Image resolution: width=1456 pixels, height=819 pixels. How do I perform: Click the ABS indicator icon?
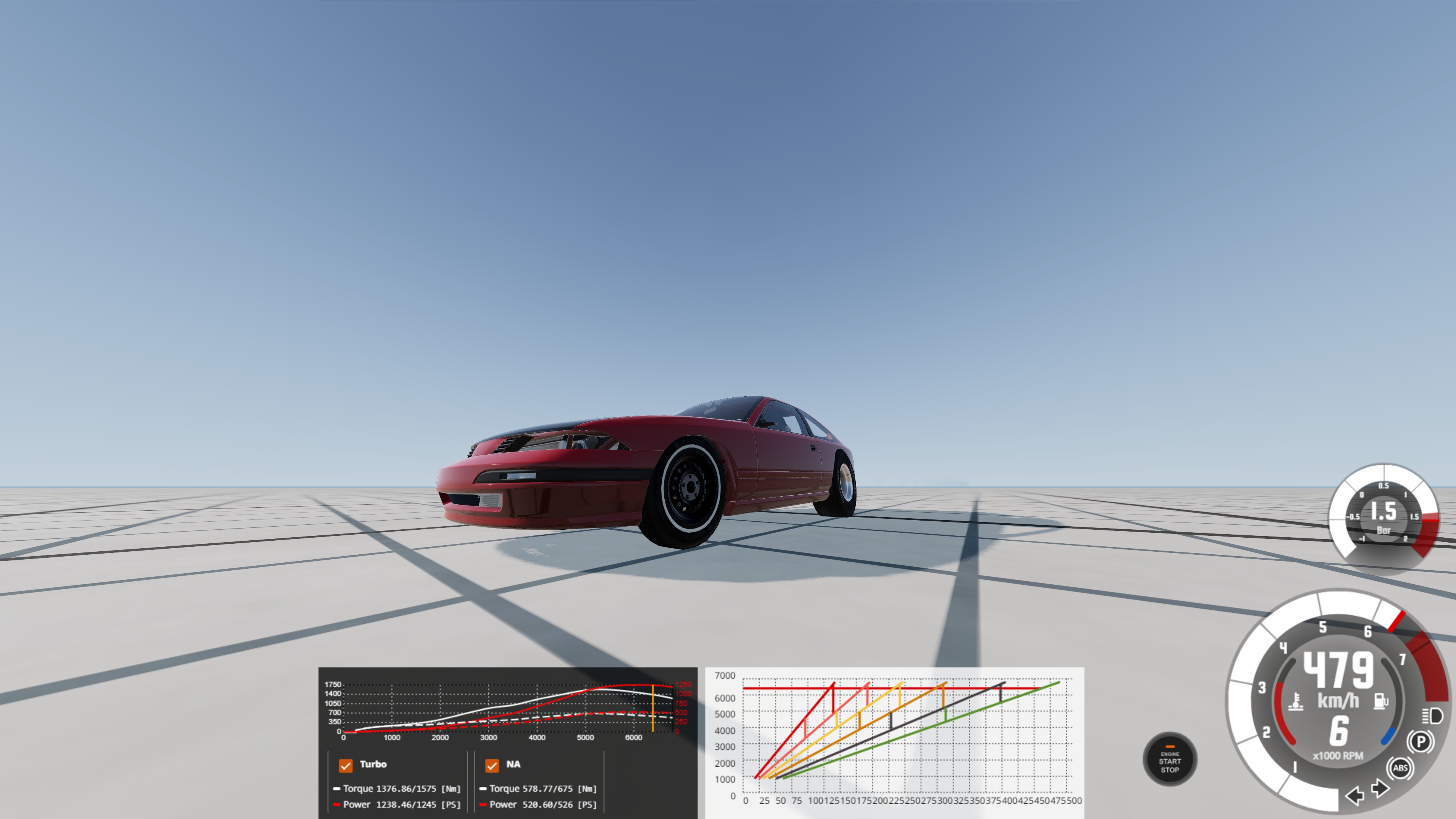[1400, 767]
